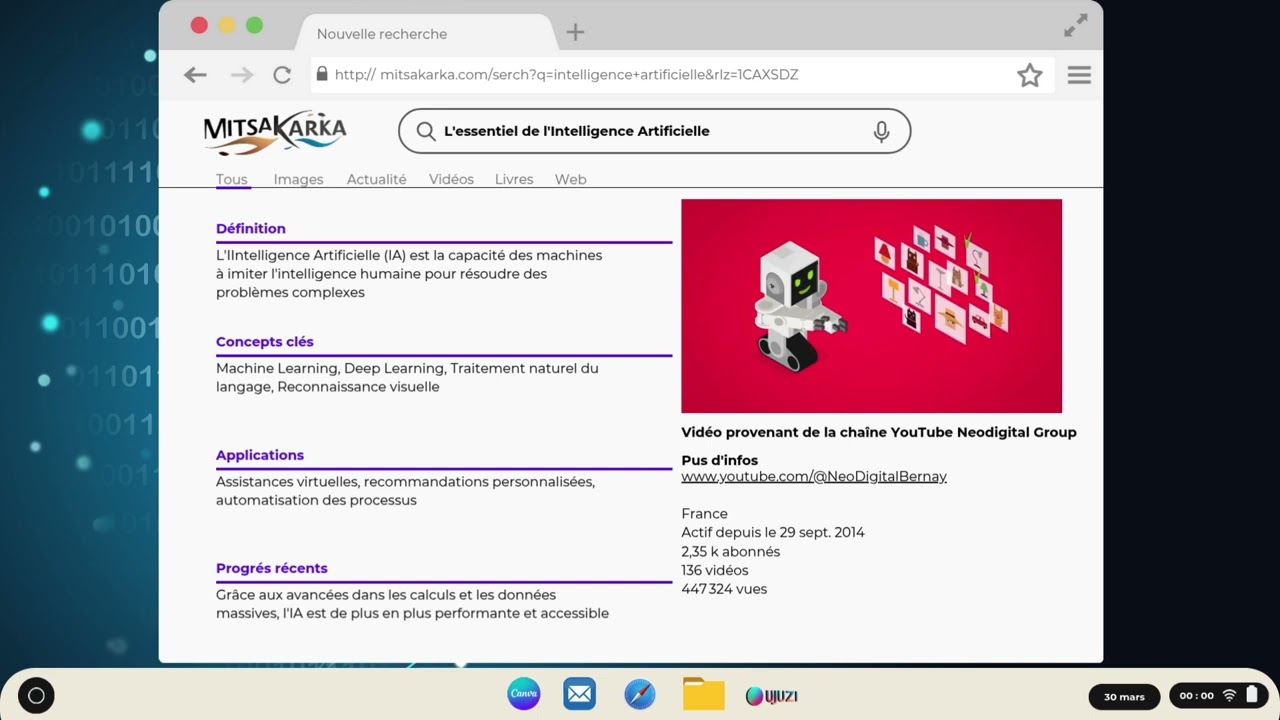Click the '2,35 k abonnés' text
The width and height of the screenshot is (1280, 720).
(x=731, y=552)
